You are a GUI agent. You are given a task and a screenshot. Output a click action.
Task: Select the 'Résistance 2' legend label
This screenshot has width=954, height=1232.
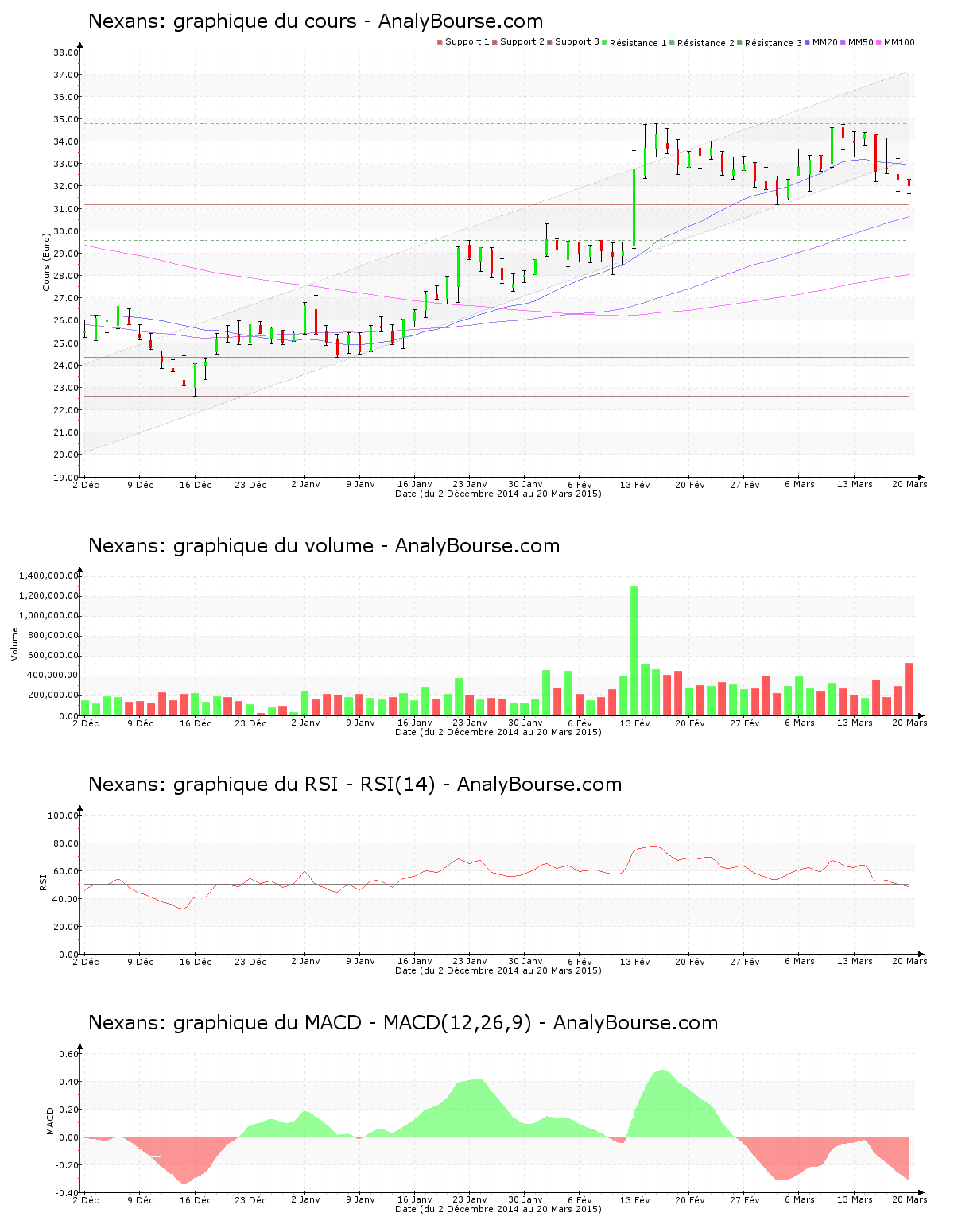(x=706, y=43)
